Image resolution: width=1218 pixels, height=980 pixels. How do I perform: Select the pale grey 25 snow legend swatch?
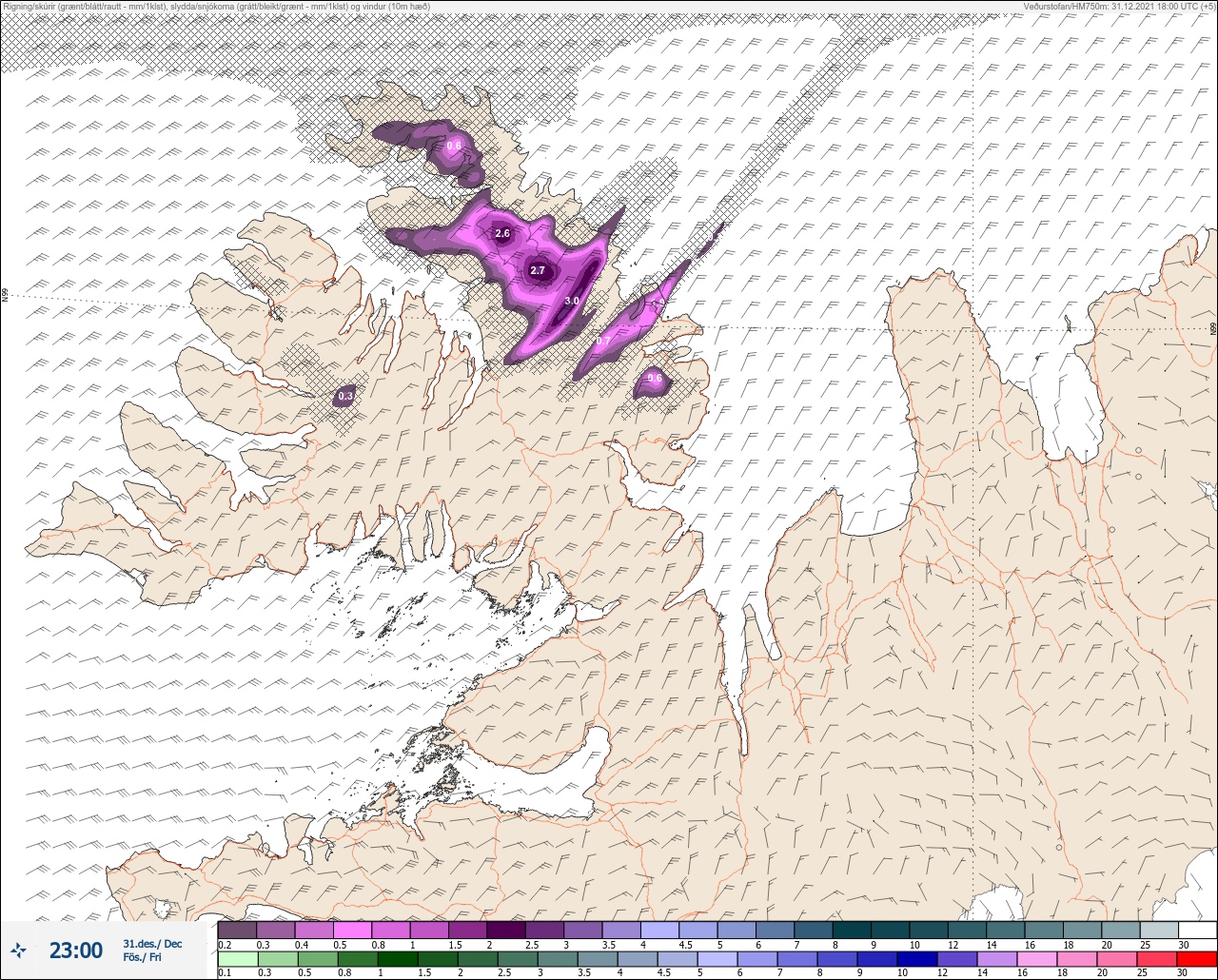tap(1159, 930)
